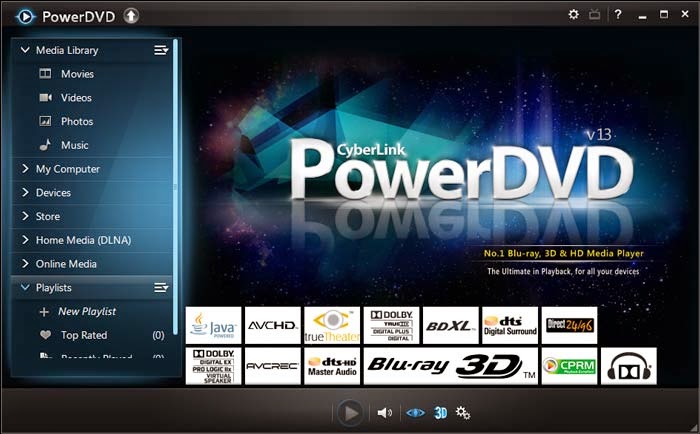The width and height of the screenshot is (700, 434).
Task: Click the Videos camera icon
Action: [x=45, y=97]
